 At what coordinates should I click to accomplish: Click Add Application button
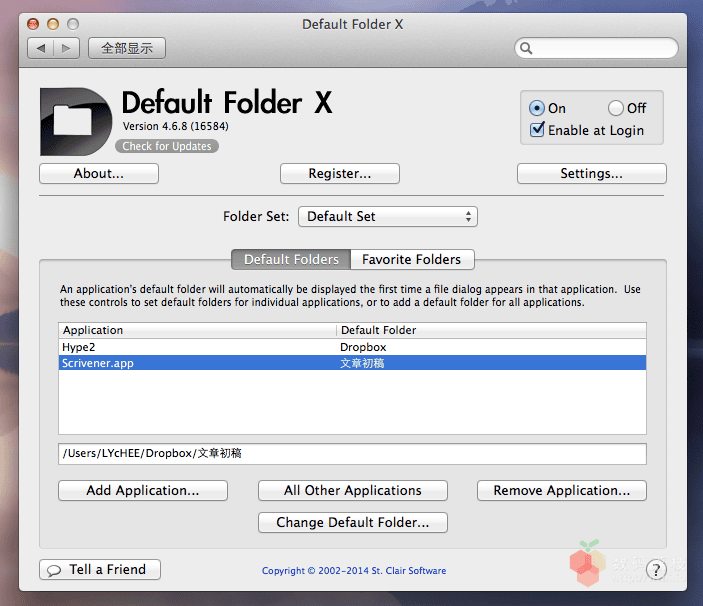tap(143, 490)
